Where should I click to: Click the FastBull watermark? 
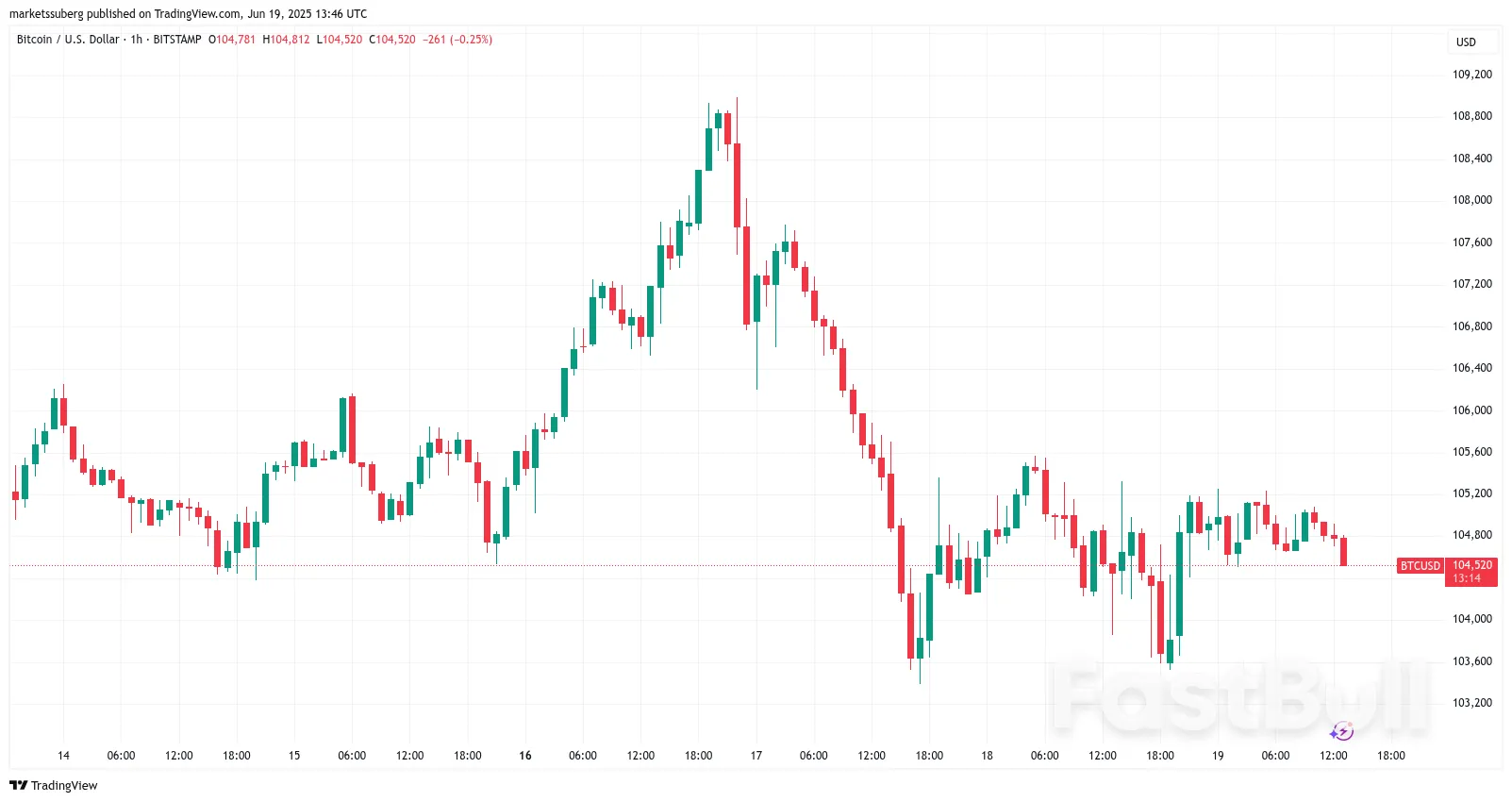(1239, 697)
